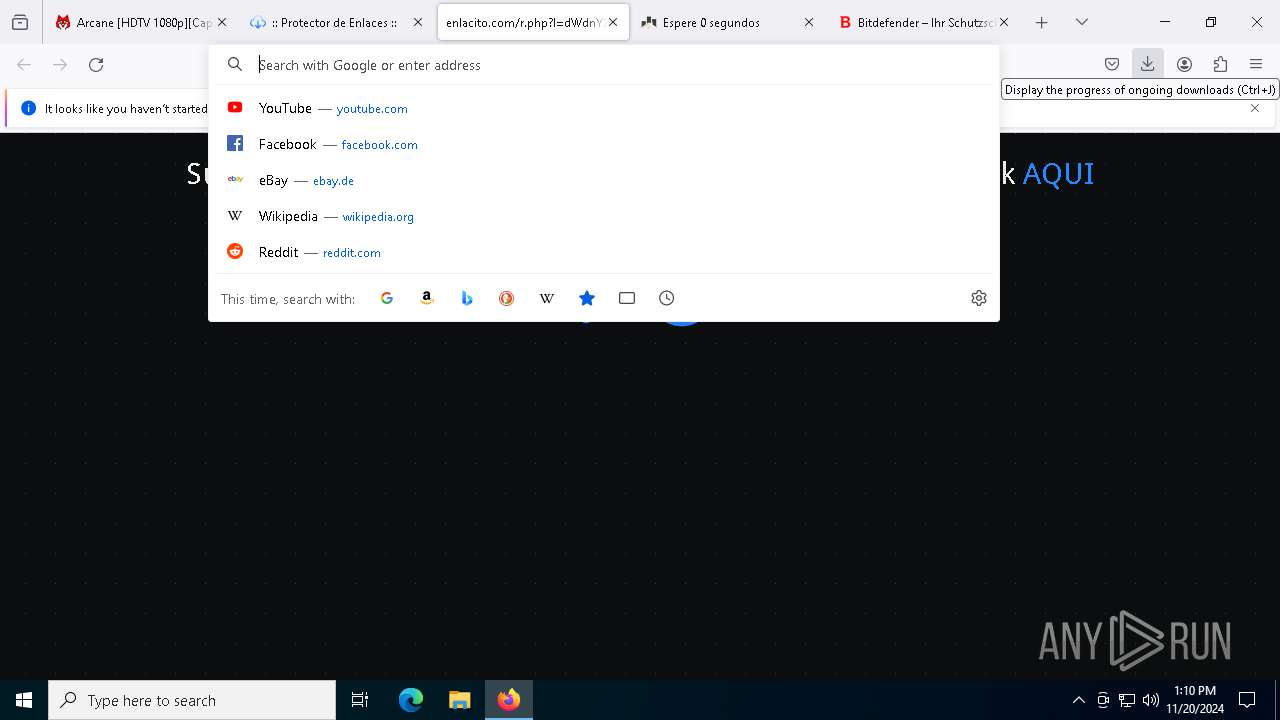This screenshot has height=720, width=1280.
Task: Open the Firefox application menu
Action: (x=1256, y=65)
